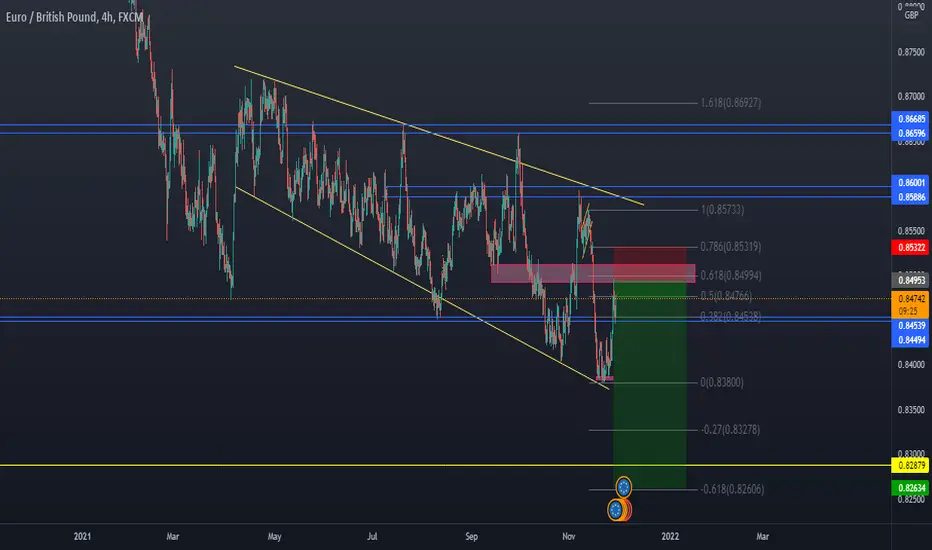This screenshot has height=550, width=932.
Task: Select the -0.27(0.83278) Fibonacci extension label
Action: coord(731,429)
